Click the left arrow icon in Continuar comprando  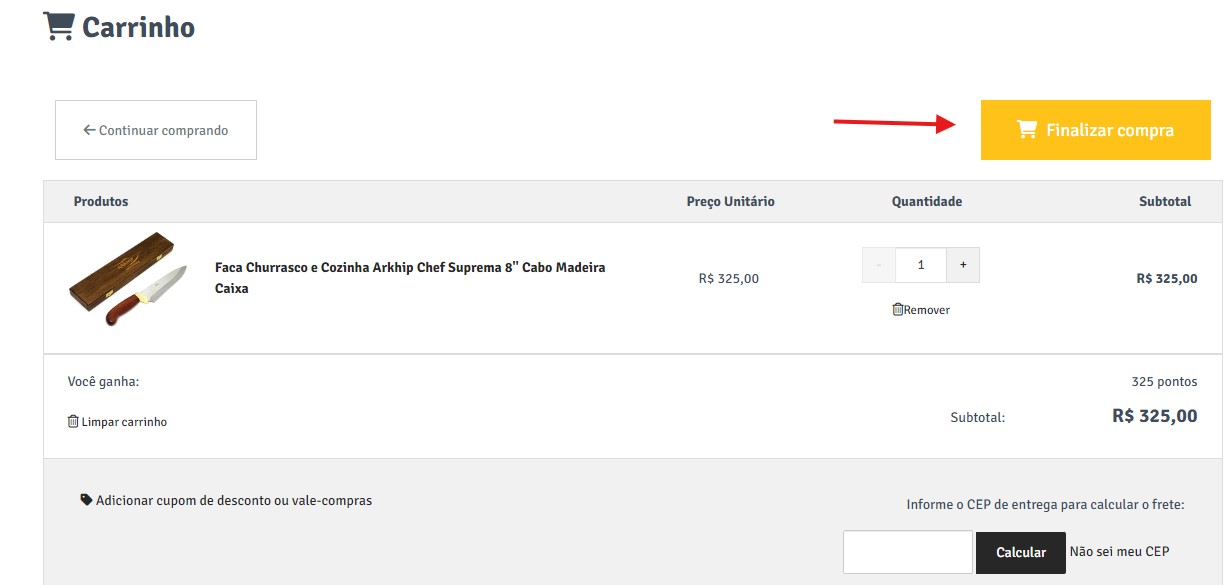click(89, 130)
